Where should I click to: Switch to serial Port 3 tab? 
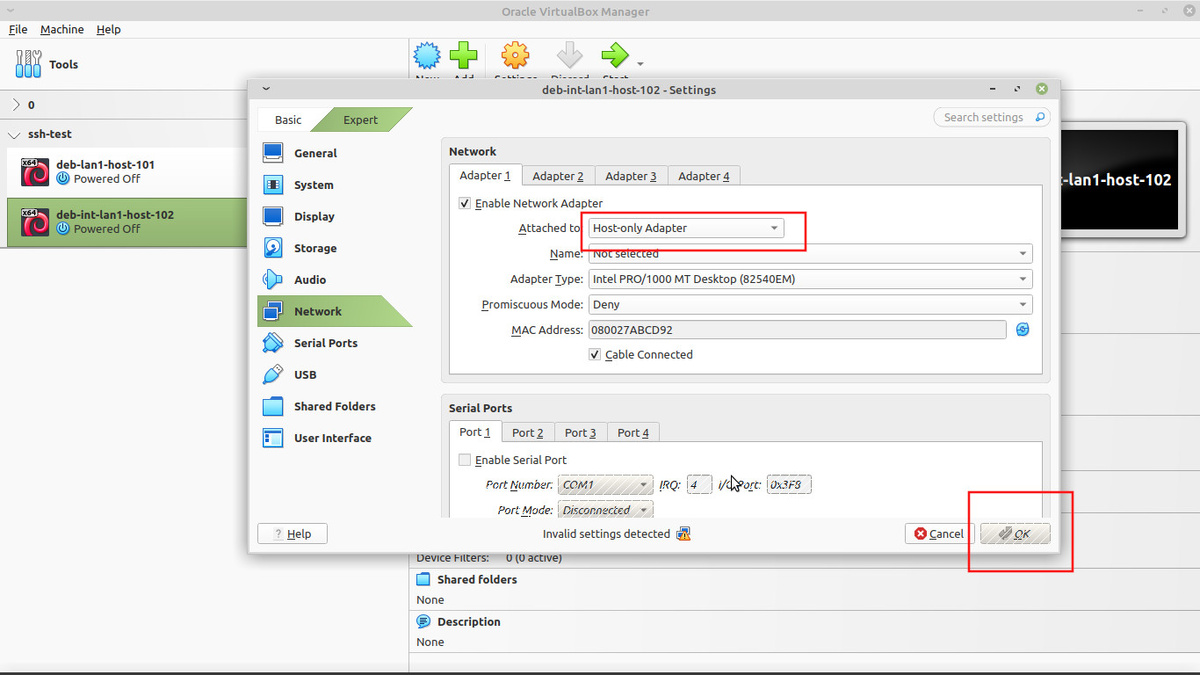tap(580, 433)
